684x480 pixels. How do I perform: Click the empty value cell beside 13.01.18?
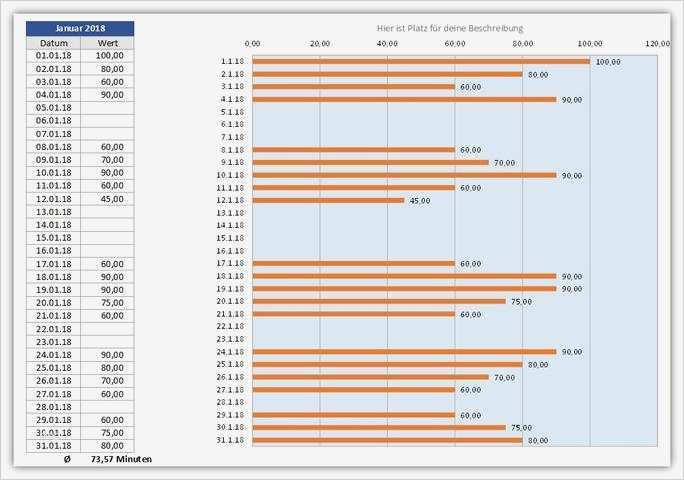tap(108, 212)
